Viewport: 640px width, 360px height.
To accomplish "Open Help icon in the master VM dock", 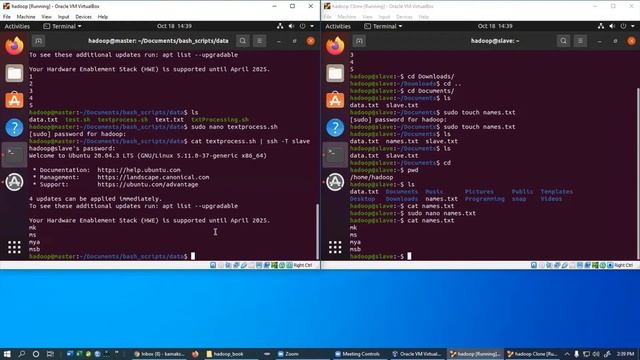I will 14,127.
